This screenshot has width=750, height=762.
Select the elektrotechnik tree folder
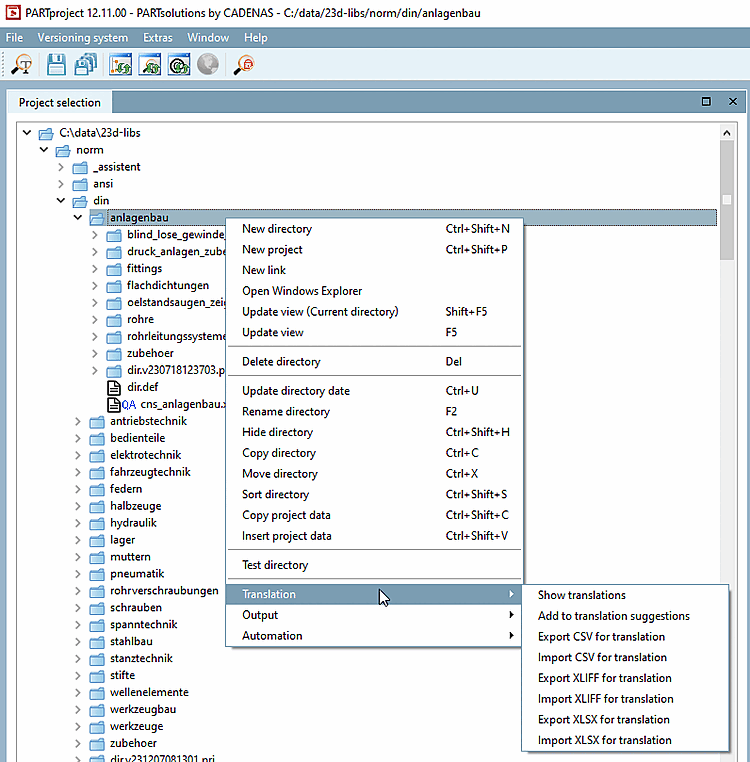pyautogui.click(x=145, y=455)
